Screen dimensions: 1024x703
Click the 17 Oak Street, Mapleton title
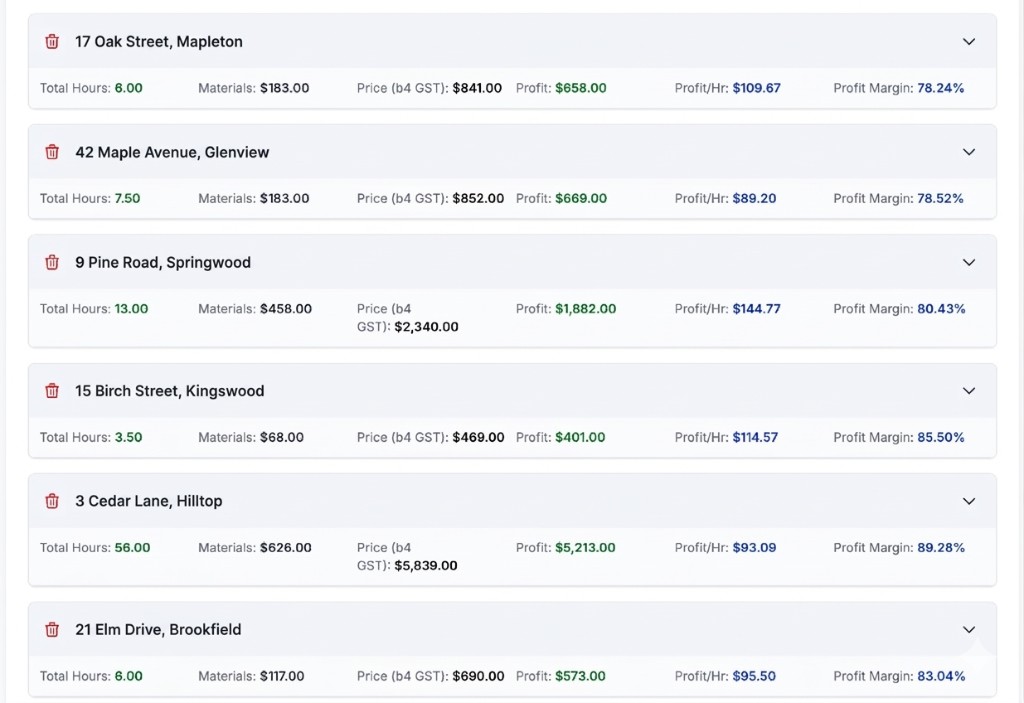(158, 42)
